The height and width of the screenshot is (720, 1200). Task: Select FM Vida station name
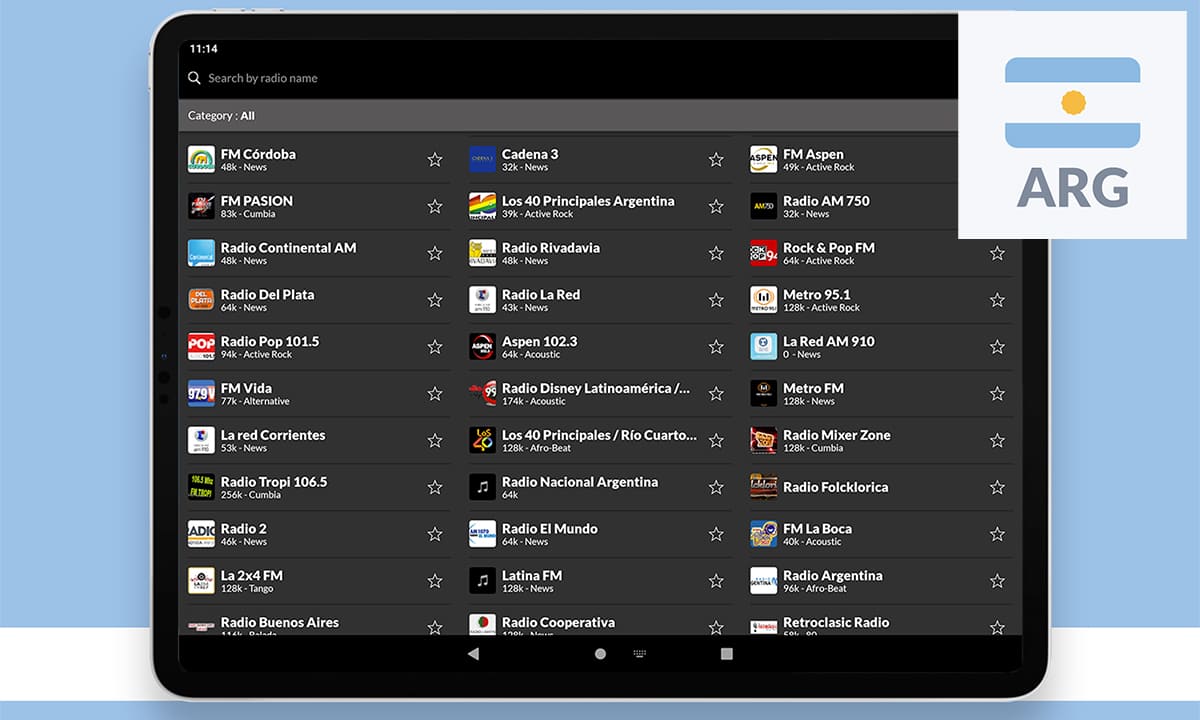pyautogui.click(x=246, y=388)
